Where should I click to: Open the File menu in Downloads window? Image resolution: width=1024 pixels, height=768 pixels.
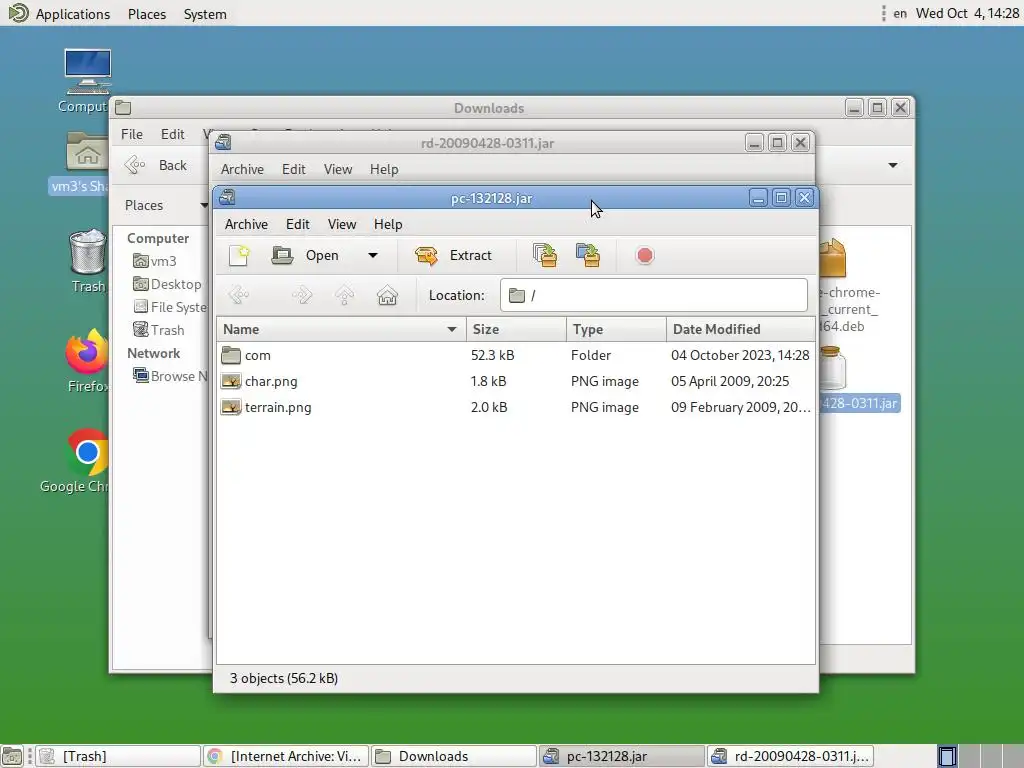tap(131, 134)
